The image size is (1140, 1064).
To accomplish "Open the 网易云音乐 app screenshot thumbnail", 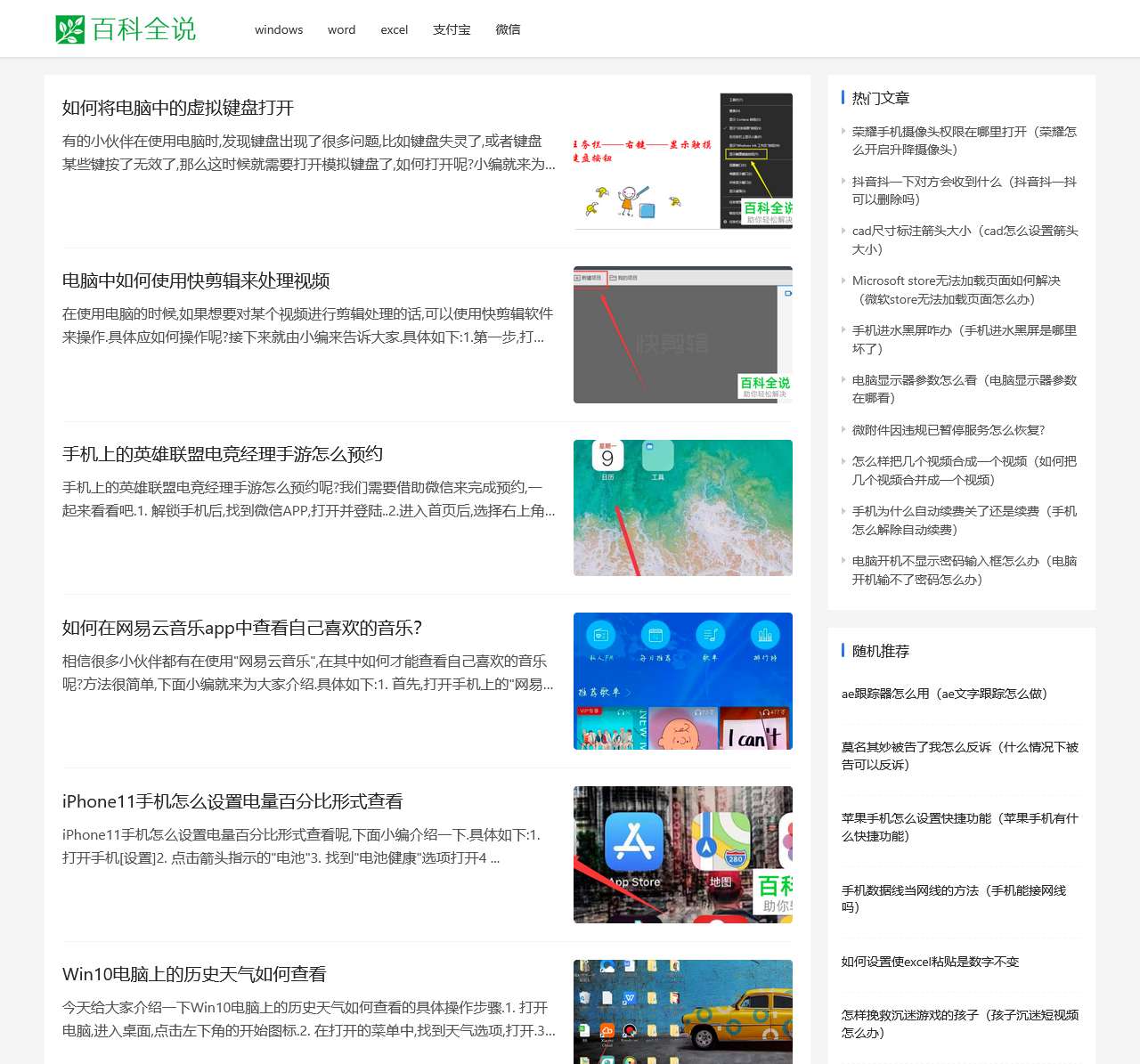I will [x=682, y=681].
